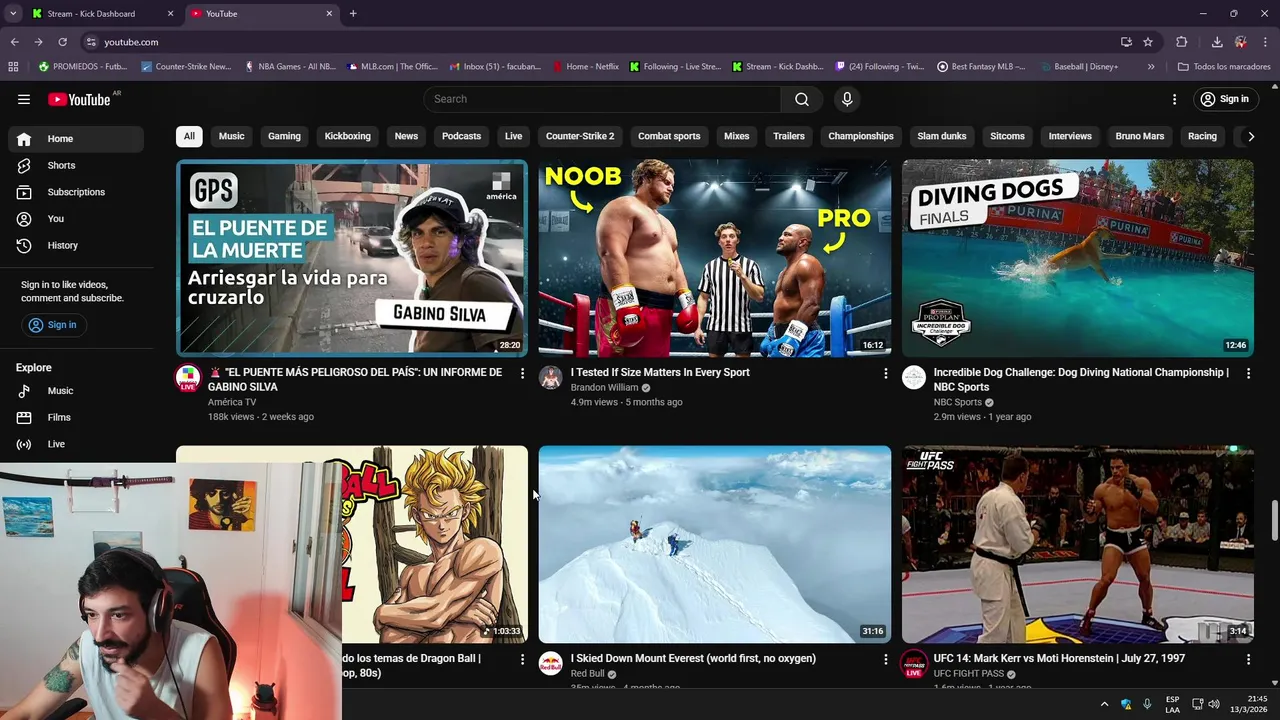The width and height of the screenshot is (1280, 720).
Task: Select the All filter chip
Action: click(x=189, y=136)
